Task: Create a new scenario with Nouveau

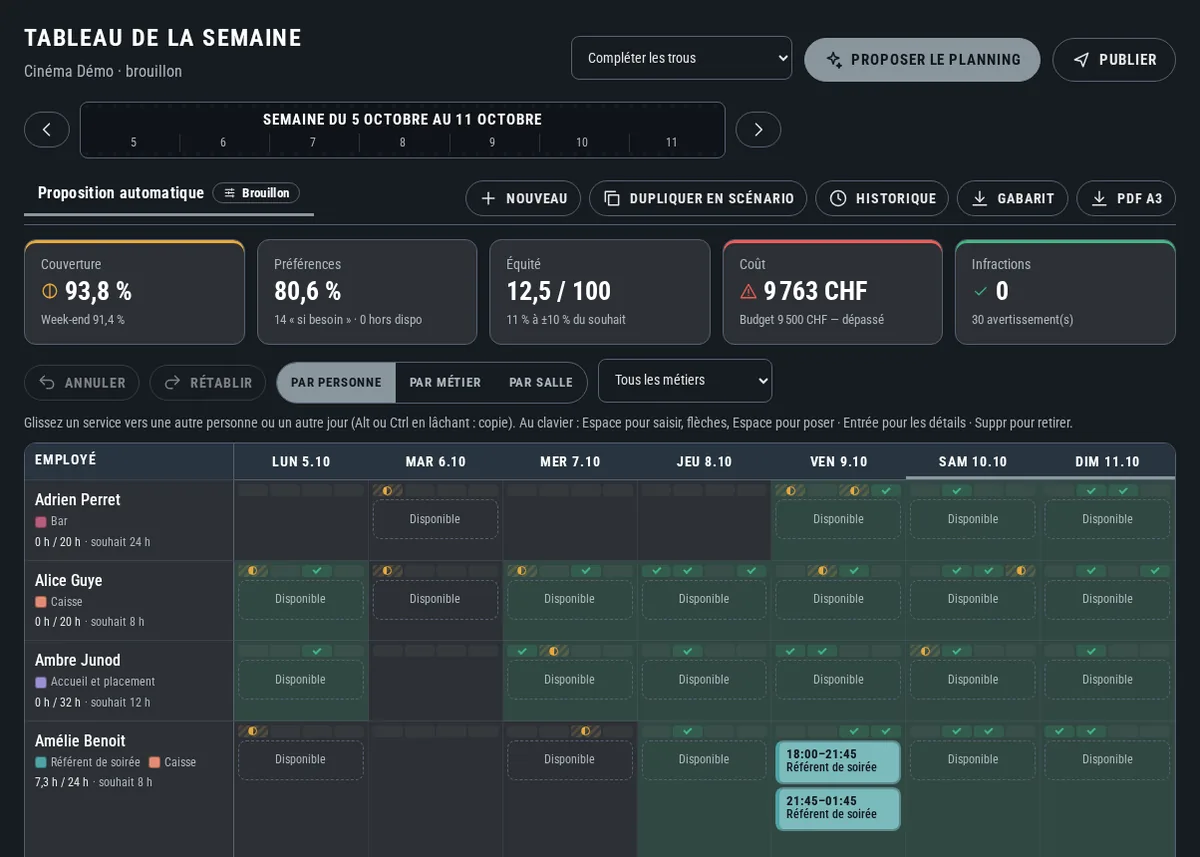Action: 523,198
